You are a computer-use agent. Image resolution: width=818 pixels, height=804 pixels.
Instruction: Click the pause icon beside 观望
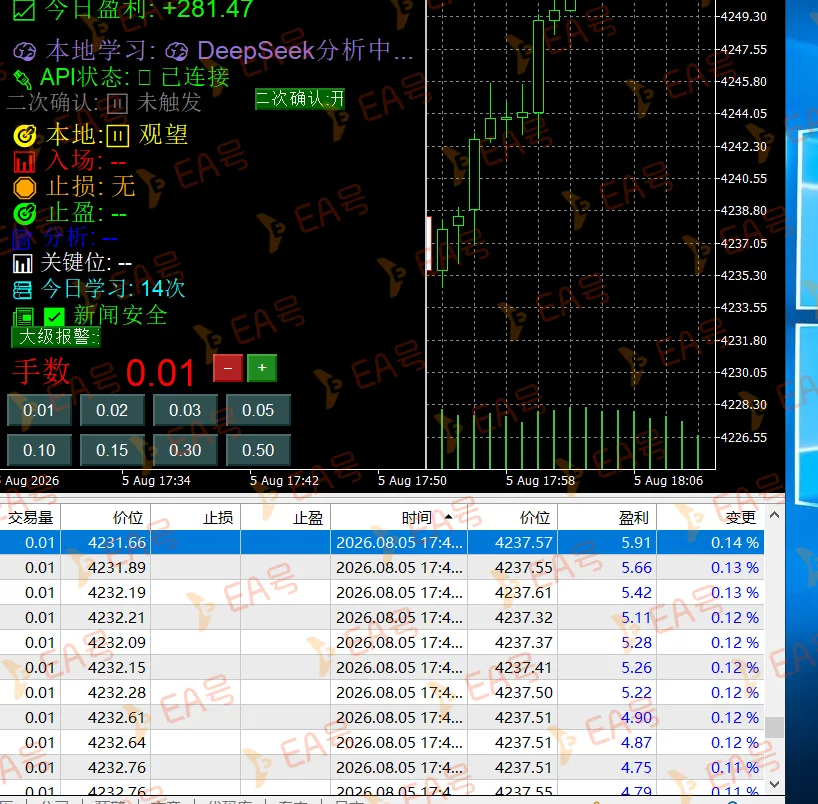[x=118, y=136]
